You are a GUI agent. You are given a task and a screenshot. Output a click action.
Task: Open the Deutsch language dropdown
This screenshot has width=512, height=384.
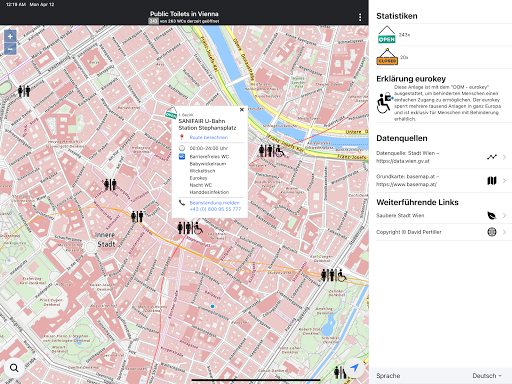(487, 376)
